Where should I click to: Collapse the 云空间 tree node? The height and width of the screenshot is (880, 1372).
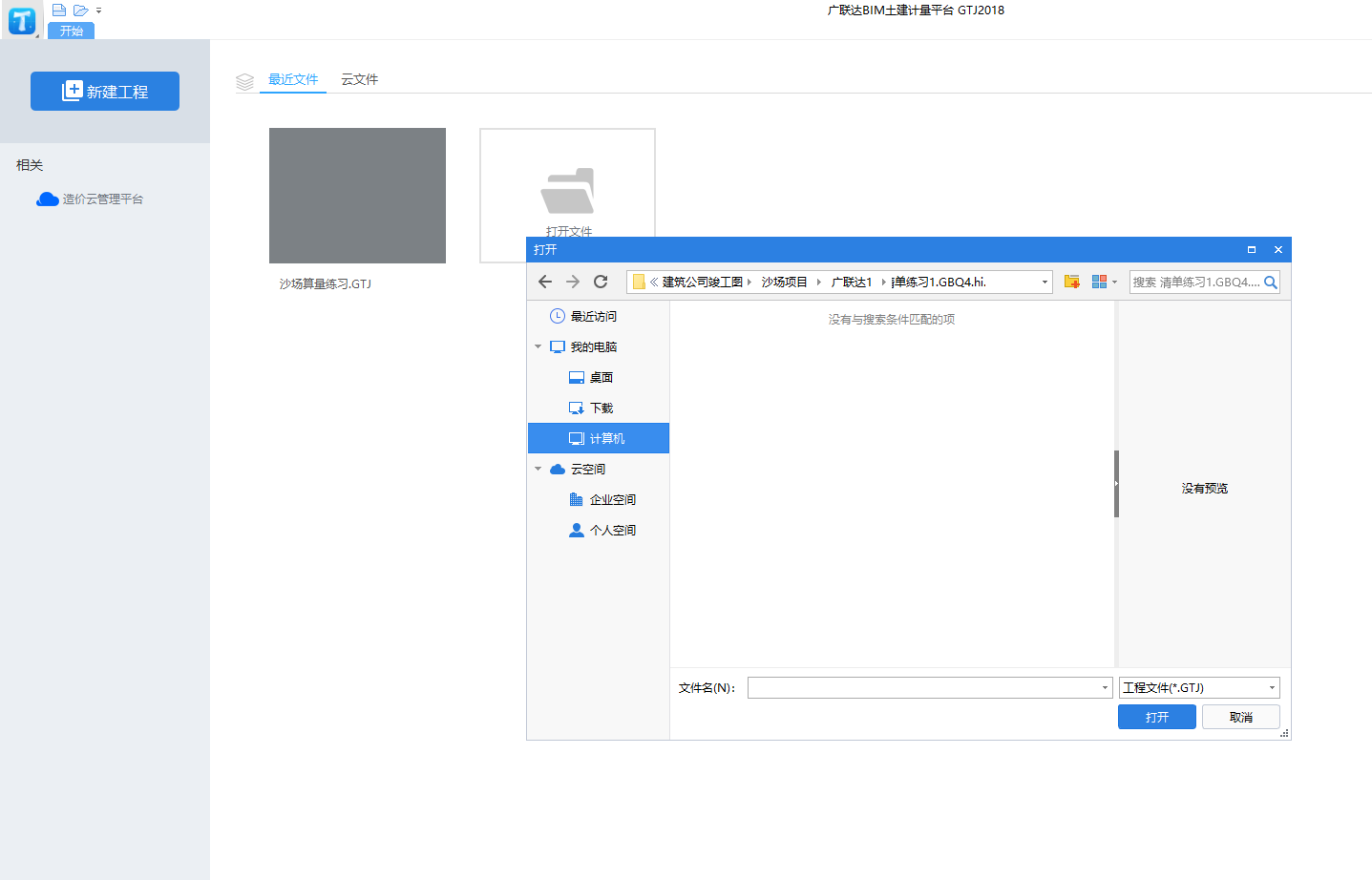coord(538,470)
